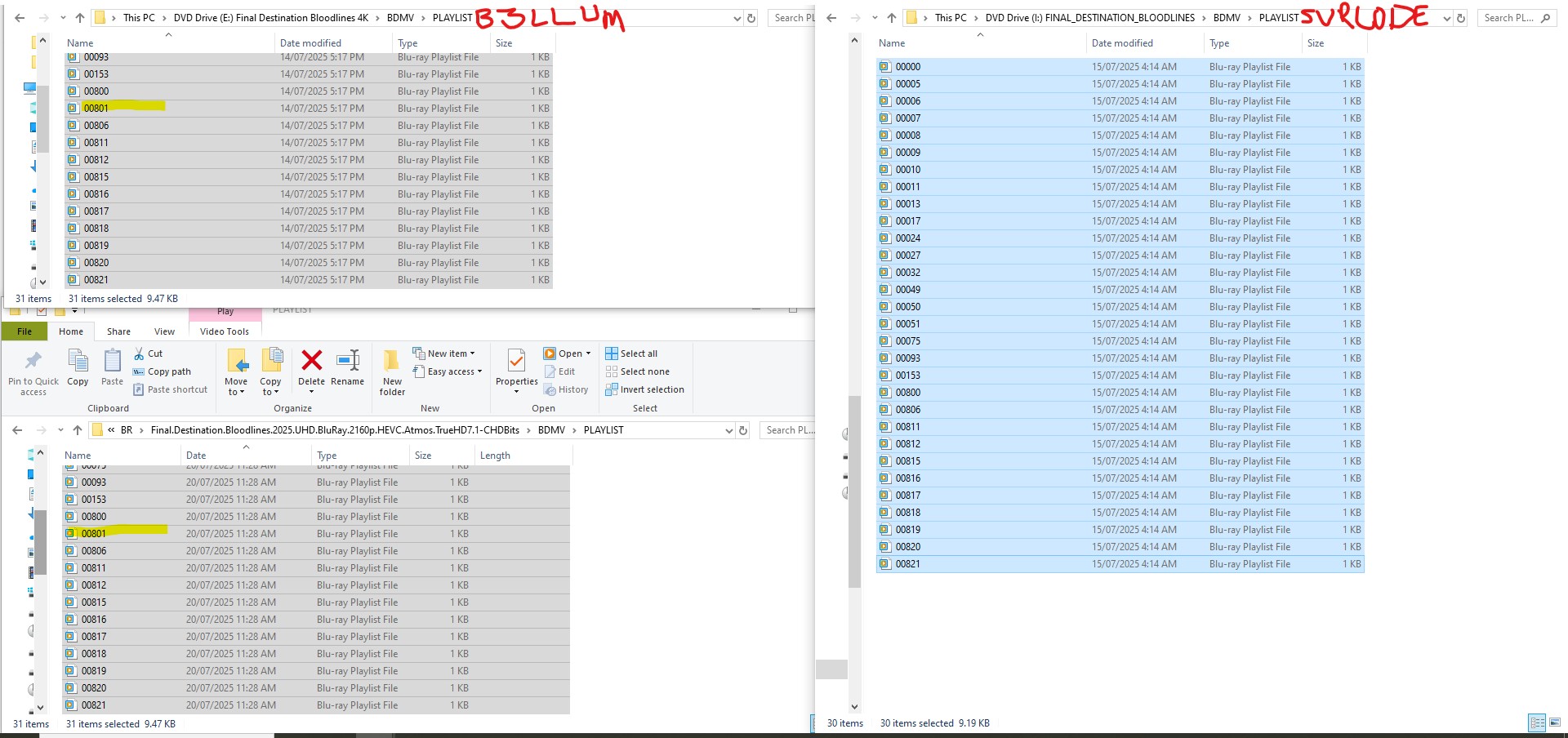Refresh the top-left Explorer window
The height and width of the screenshot is (738, 1568).
point(751,18)
